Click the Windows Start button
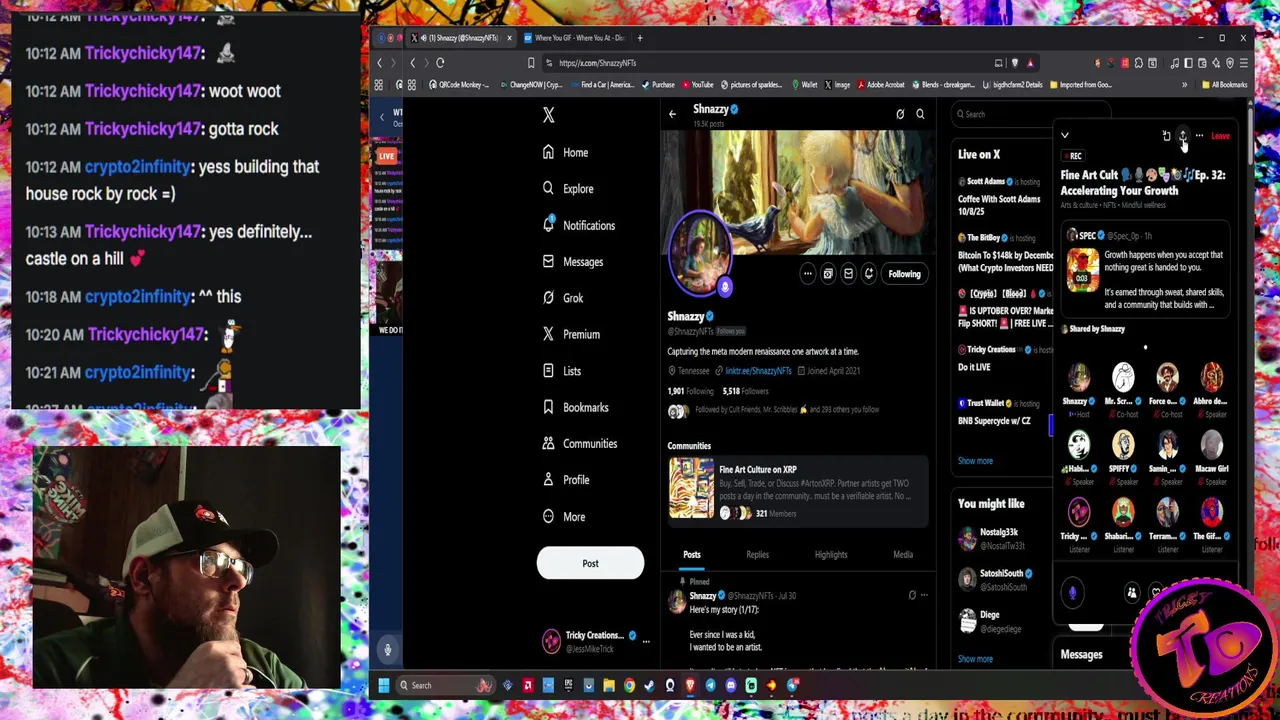The height and width of the screenshot is (720, 1280). click(x=383, y=685)
